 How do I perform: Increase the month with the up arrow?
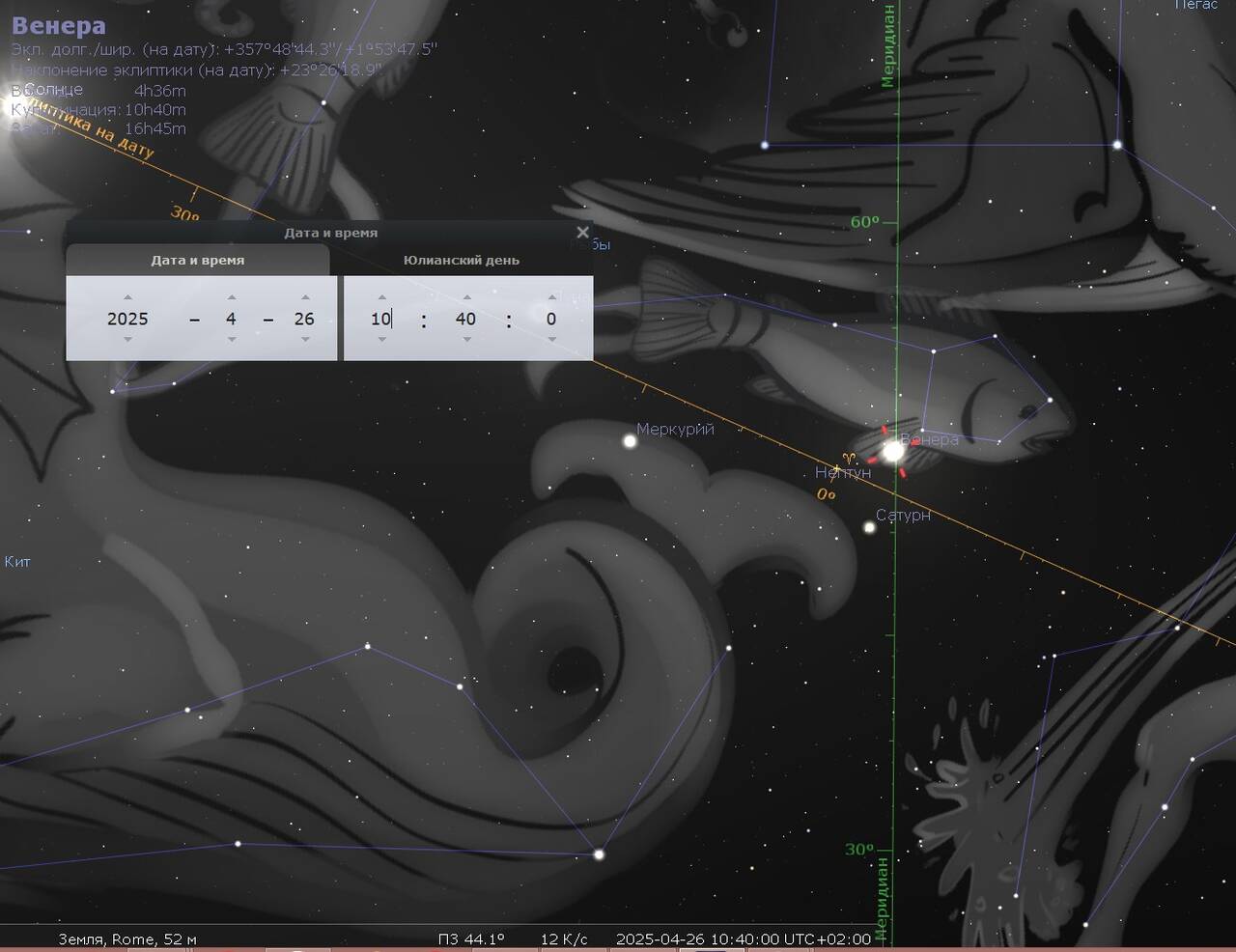(231, 297)
